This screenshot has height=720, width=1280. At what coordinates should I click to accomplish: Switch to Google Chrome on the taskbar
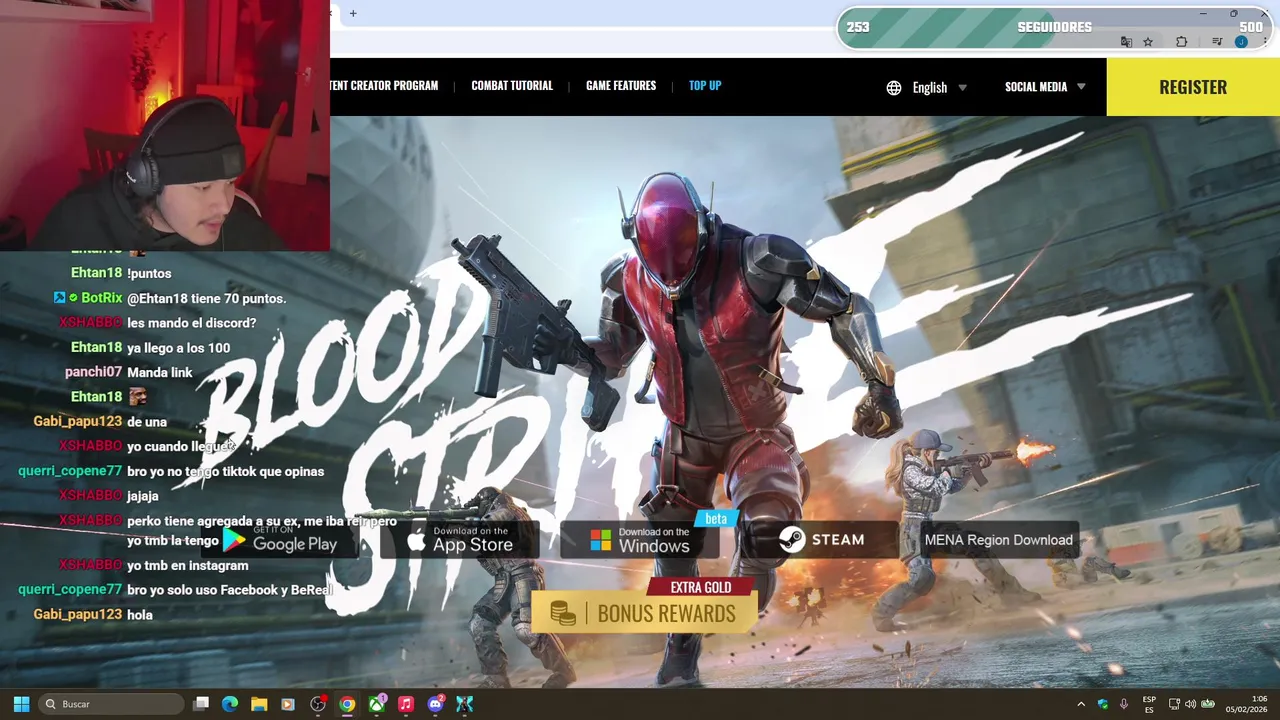click(x=347, y=704)
